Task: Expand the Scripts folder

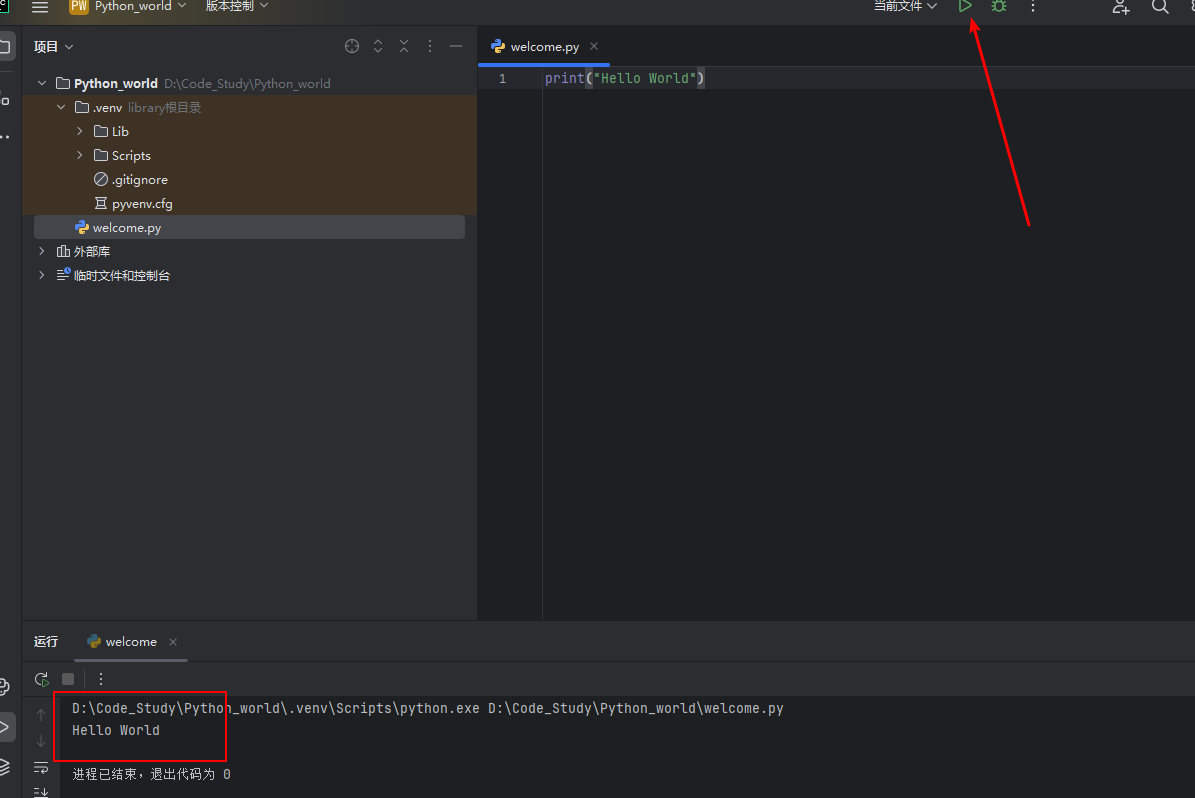Action: coord(80,155)
